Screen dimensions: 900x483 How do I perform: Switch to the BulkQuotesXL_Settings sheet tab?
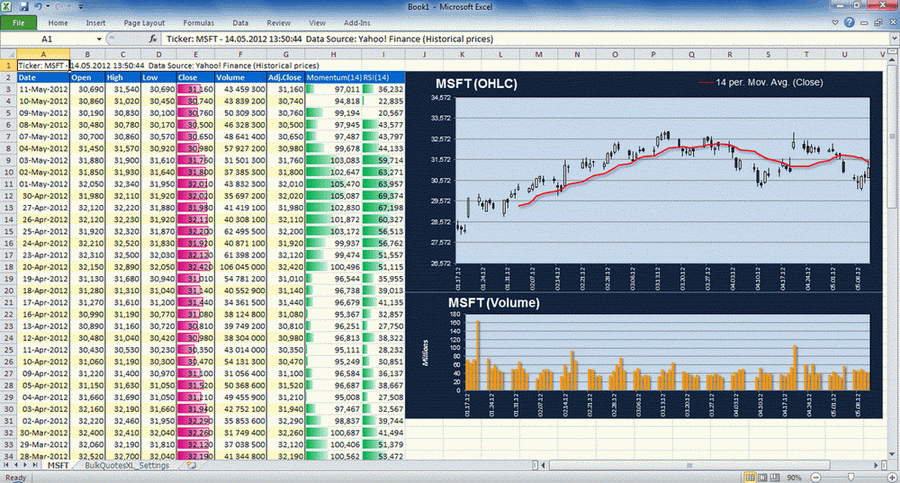pyautogui.click(x=127, y=466)
